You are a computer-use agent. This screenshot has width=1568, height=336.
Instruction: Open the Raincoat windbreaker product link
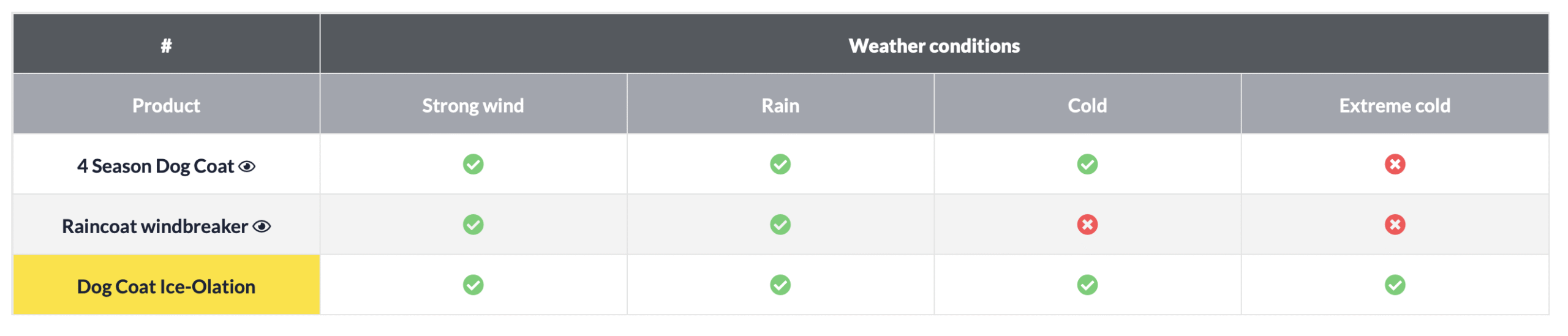point(154,226)
